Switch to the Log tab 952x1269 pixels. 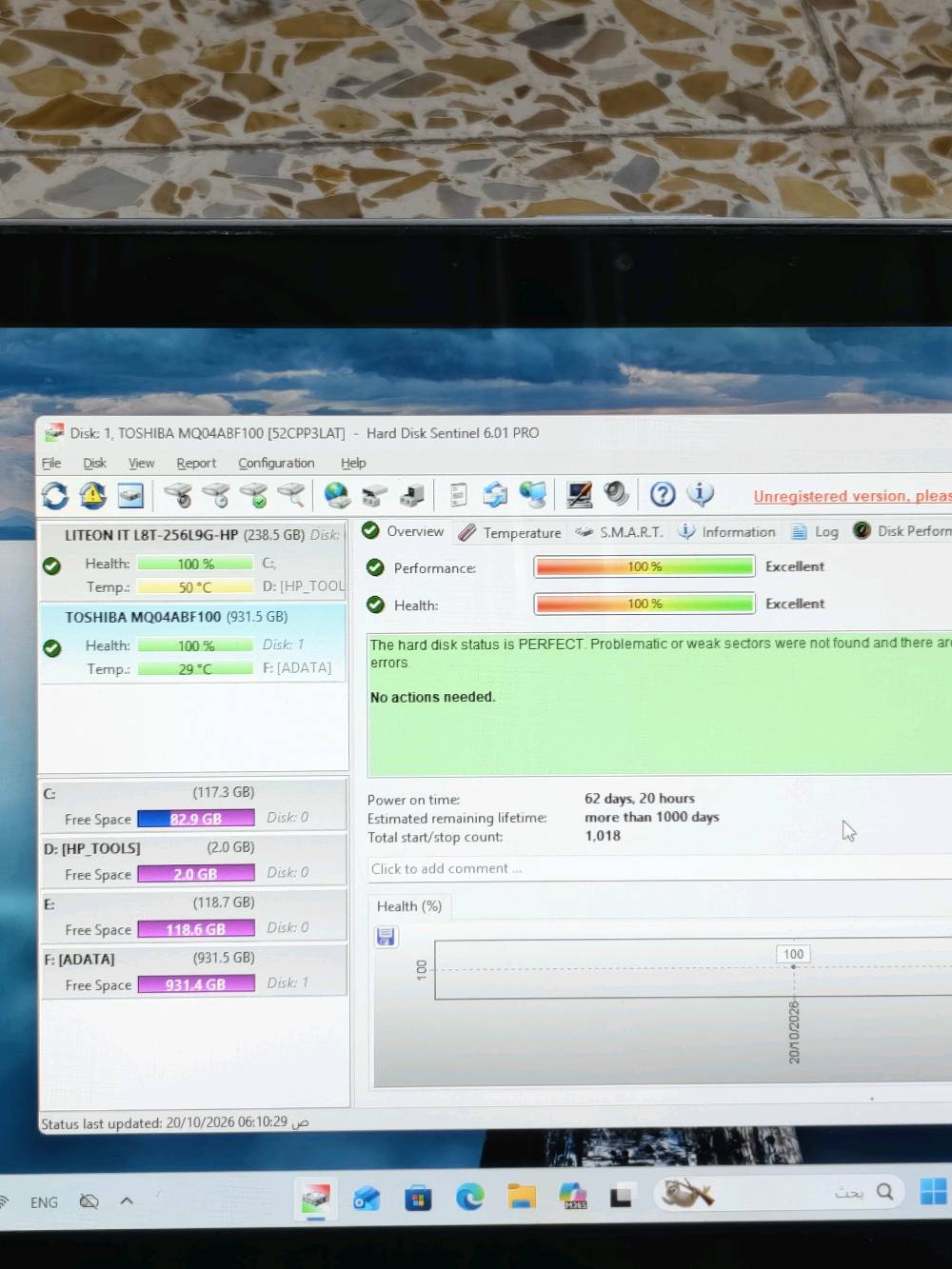[816, 531]
